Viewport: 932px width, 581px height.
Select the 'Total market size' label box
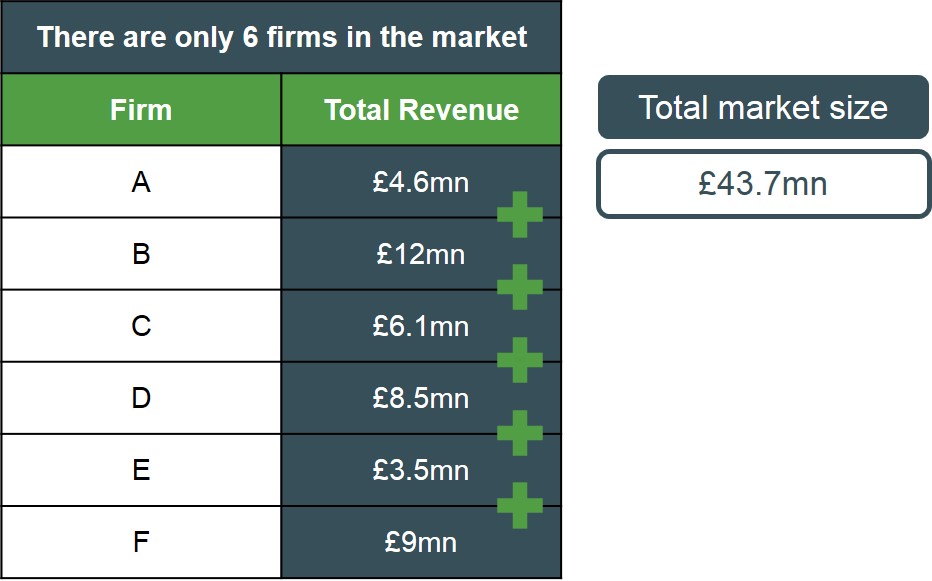click(x=763, y=107)
